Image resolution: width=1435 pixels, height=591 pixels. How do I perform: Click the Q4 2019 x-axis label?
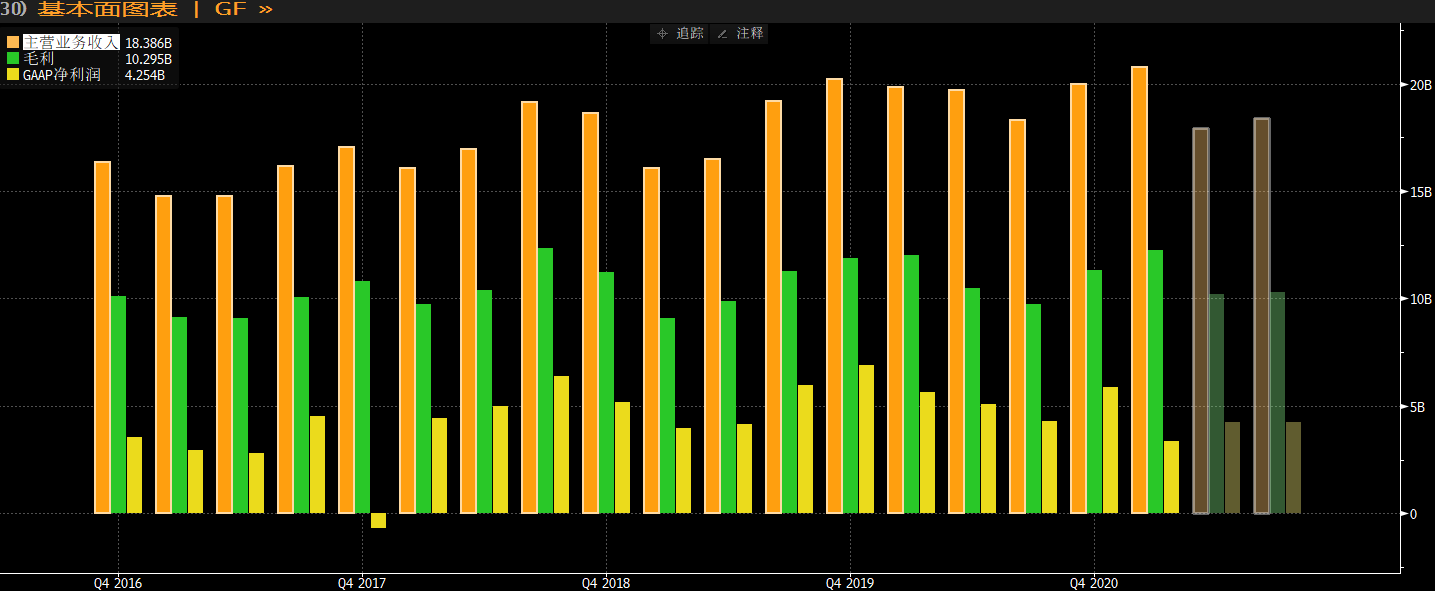[850, 583]
